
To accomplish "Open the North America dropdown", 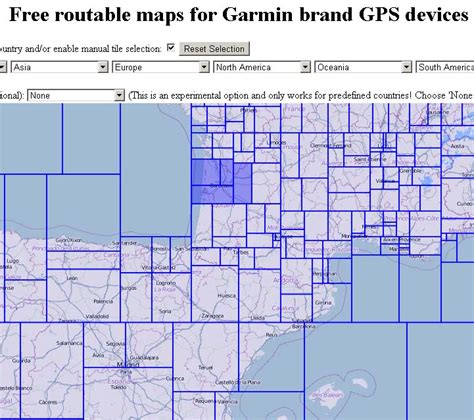I will point(262,67).
